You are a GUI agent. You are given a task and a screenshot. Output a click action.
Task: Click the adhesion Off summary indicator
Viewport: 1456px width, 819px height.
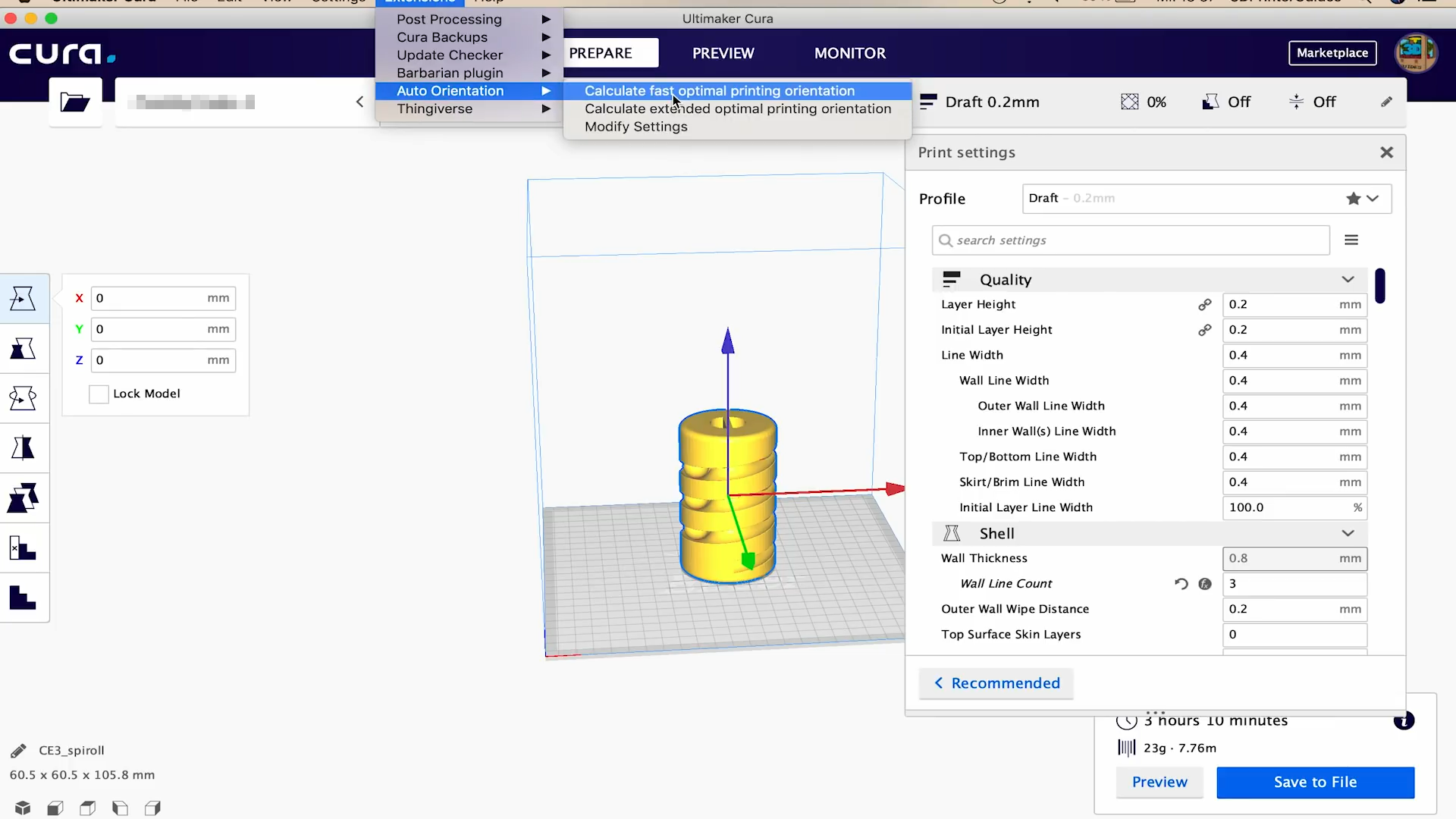coord(1312,102)
